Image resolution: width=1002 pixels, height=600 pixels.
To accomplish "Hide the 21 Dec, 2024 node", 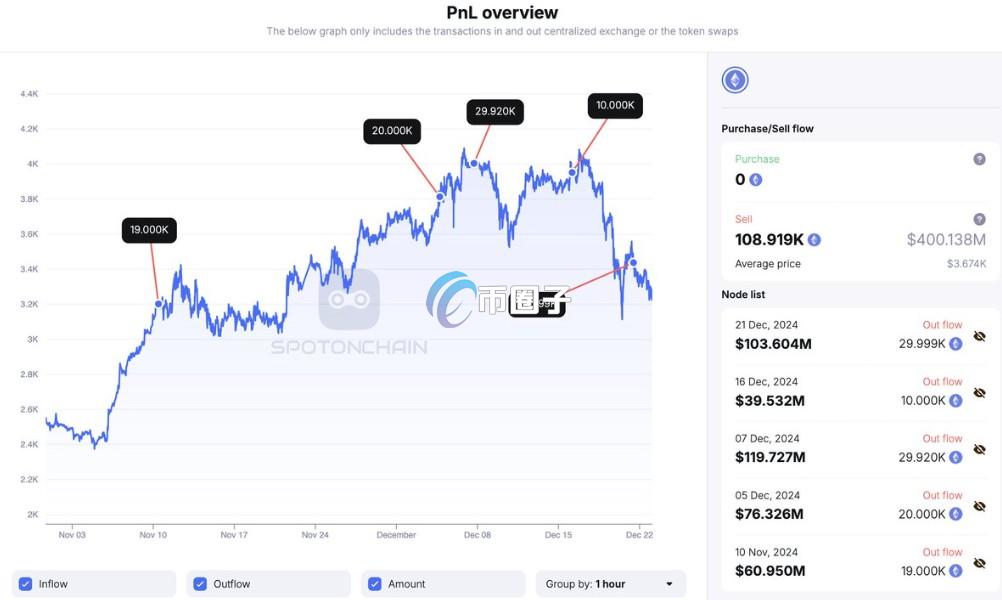I will tap(979, 336).
